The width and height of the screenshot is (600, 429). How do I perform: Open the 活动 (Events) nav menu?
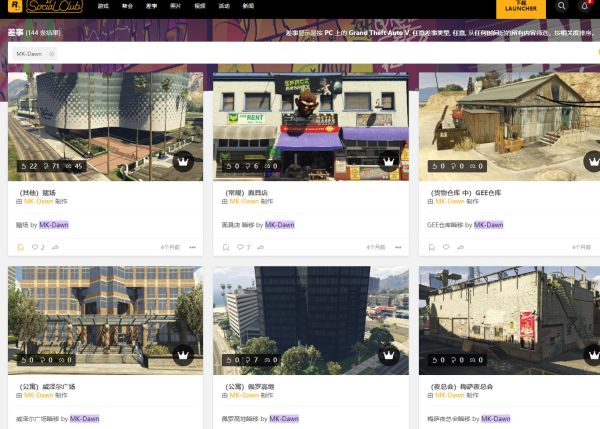click(224, 6)
